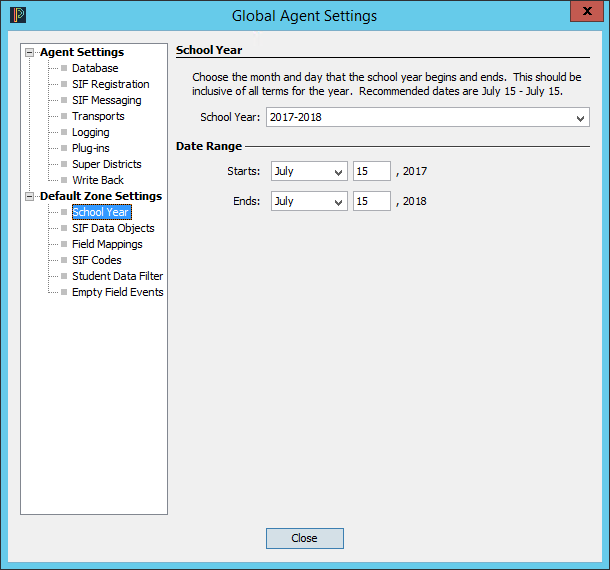
Task: Open SIF Data Objects settings
Action: 113,229
